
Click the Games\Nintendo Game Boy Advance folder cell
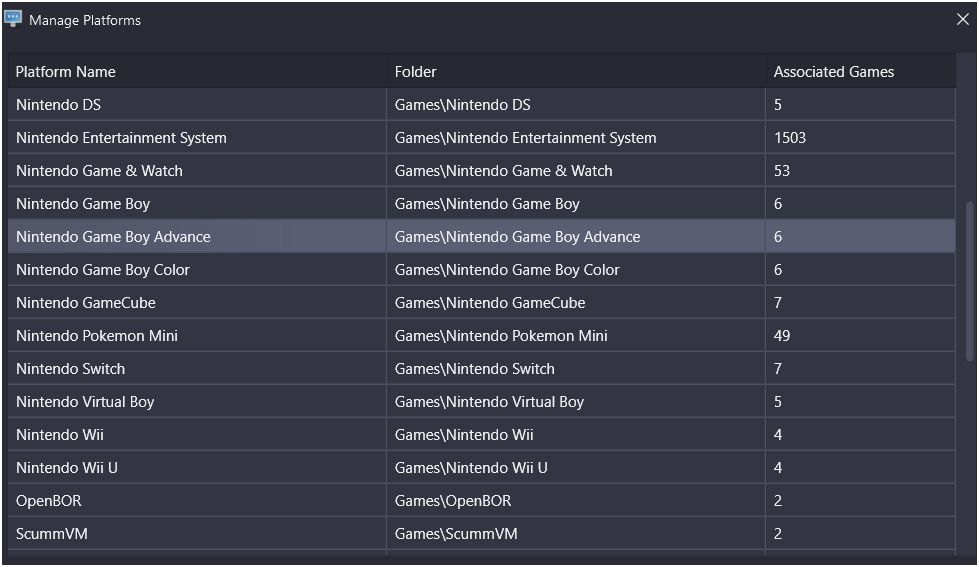click(x=576, y=237)
